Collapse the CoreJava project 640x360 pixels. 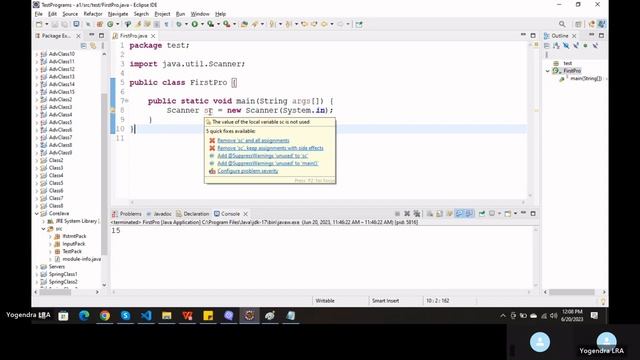point(37,213)
